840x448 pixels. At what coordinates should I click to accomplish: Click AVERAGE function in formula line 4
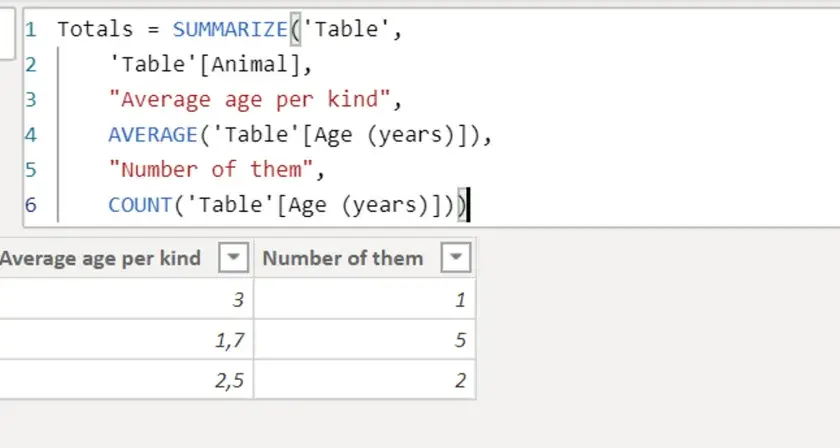(153, 135)
